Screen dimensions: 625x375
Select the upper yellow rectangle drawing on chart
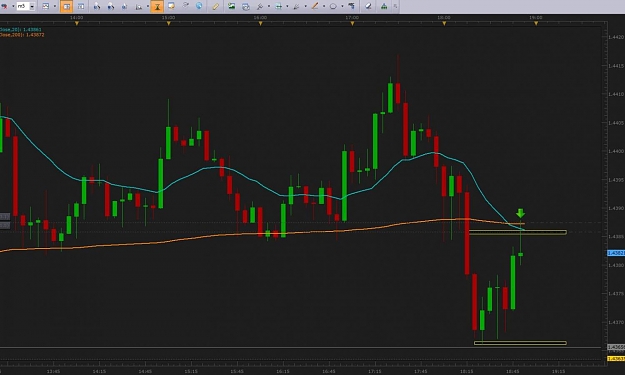(518, 232)
